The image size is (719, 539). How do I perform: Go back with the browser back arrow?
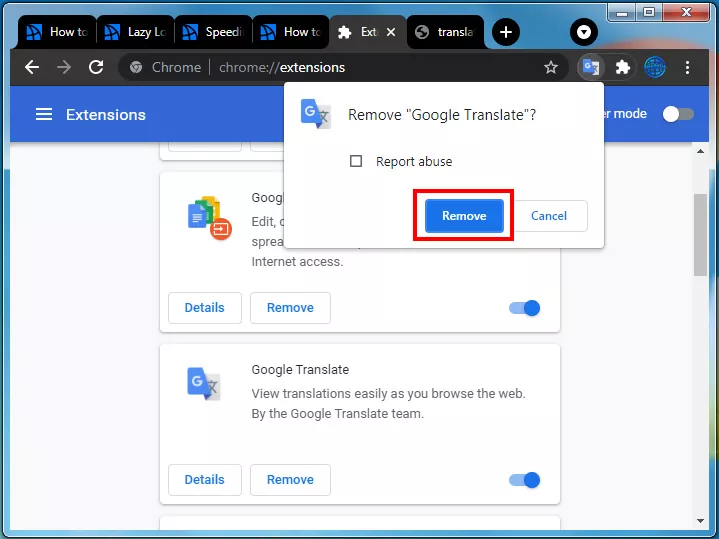pyautogui.click(x=32, y=67)
